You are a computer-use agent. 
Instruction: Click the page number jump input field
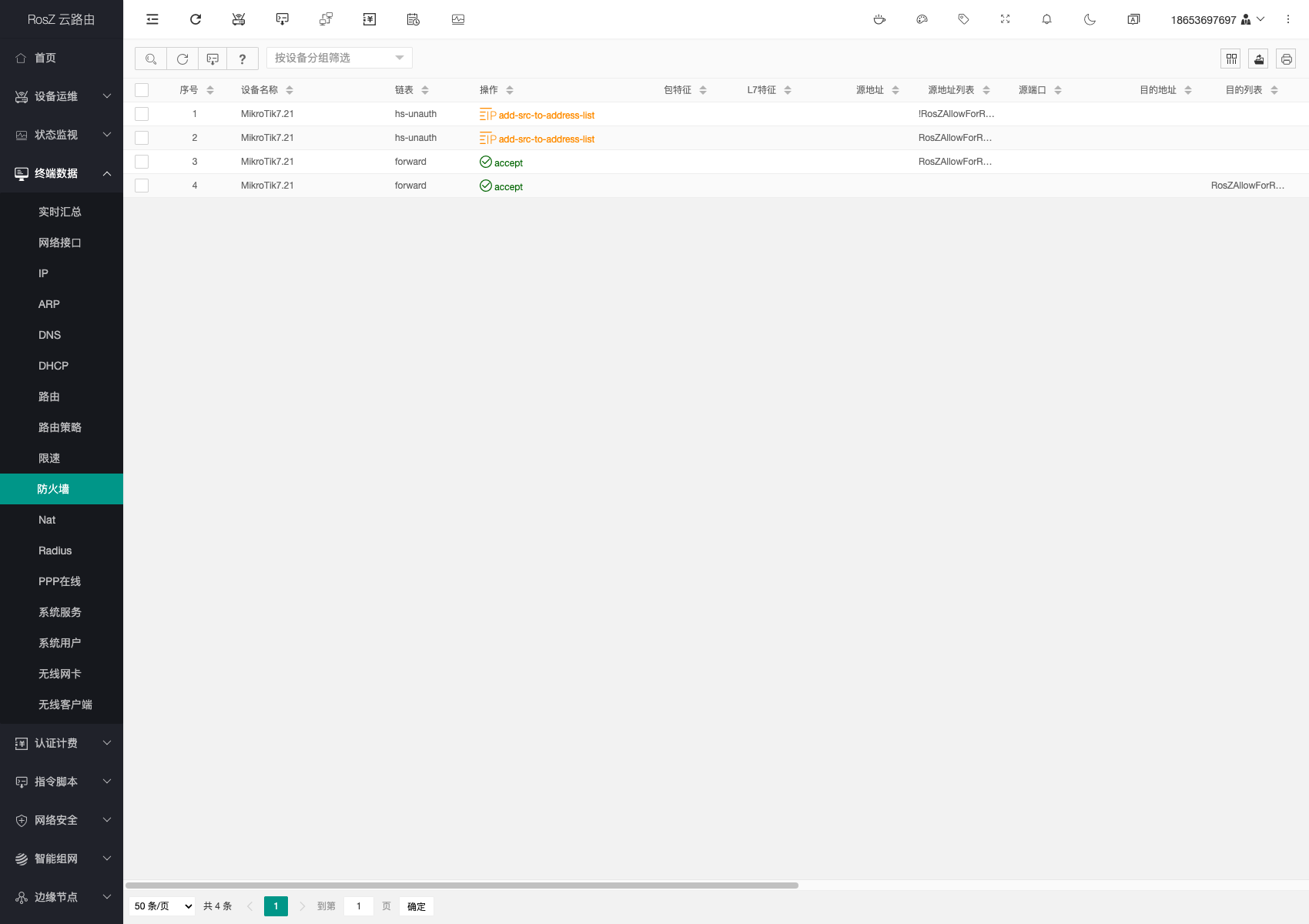pos(359,906)
